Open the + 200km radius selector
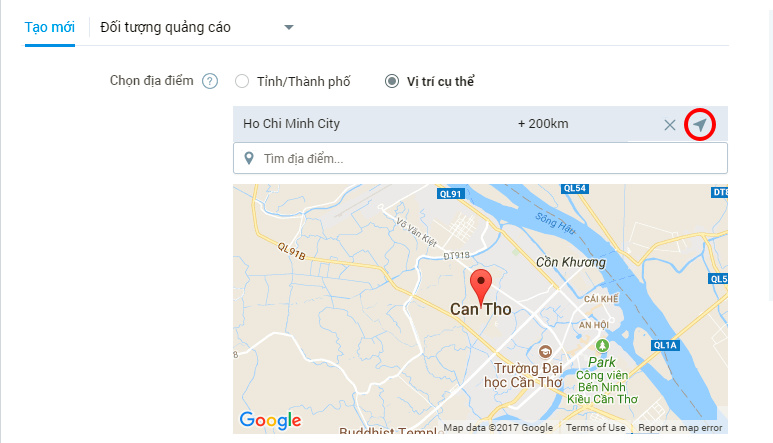Image resolution: width=773 pixels, height=443 pixels. (x=543, y=124)
